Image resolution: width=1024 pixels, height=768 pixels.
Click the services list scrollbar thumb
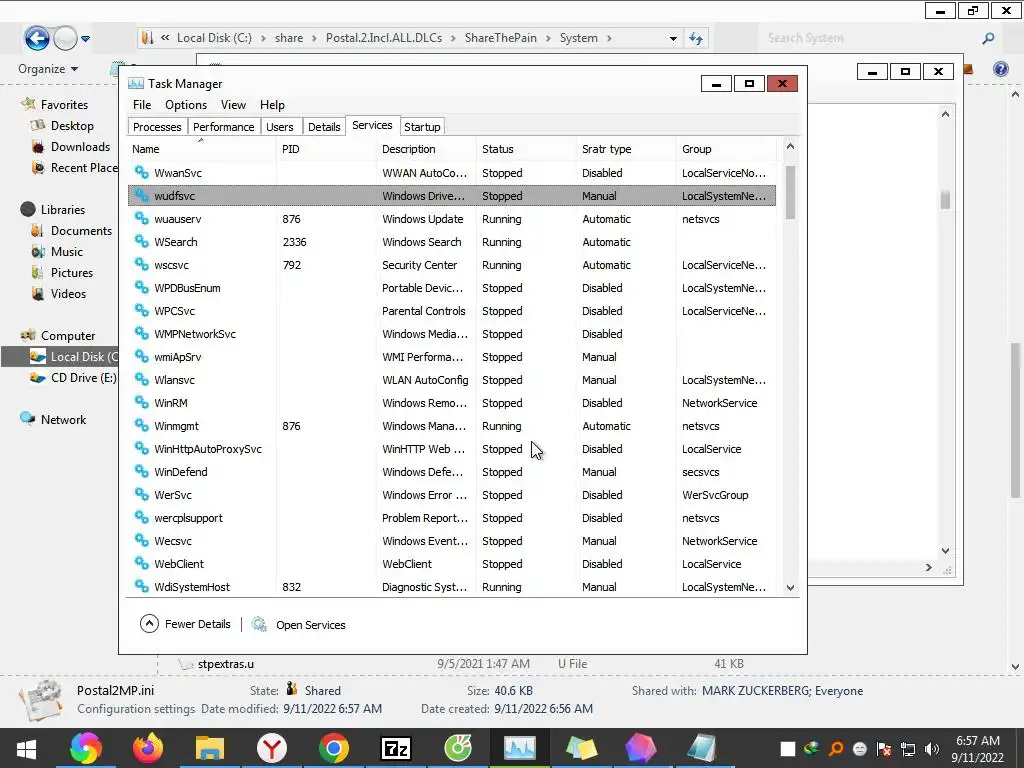click(x=790, y=192)
